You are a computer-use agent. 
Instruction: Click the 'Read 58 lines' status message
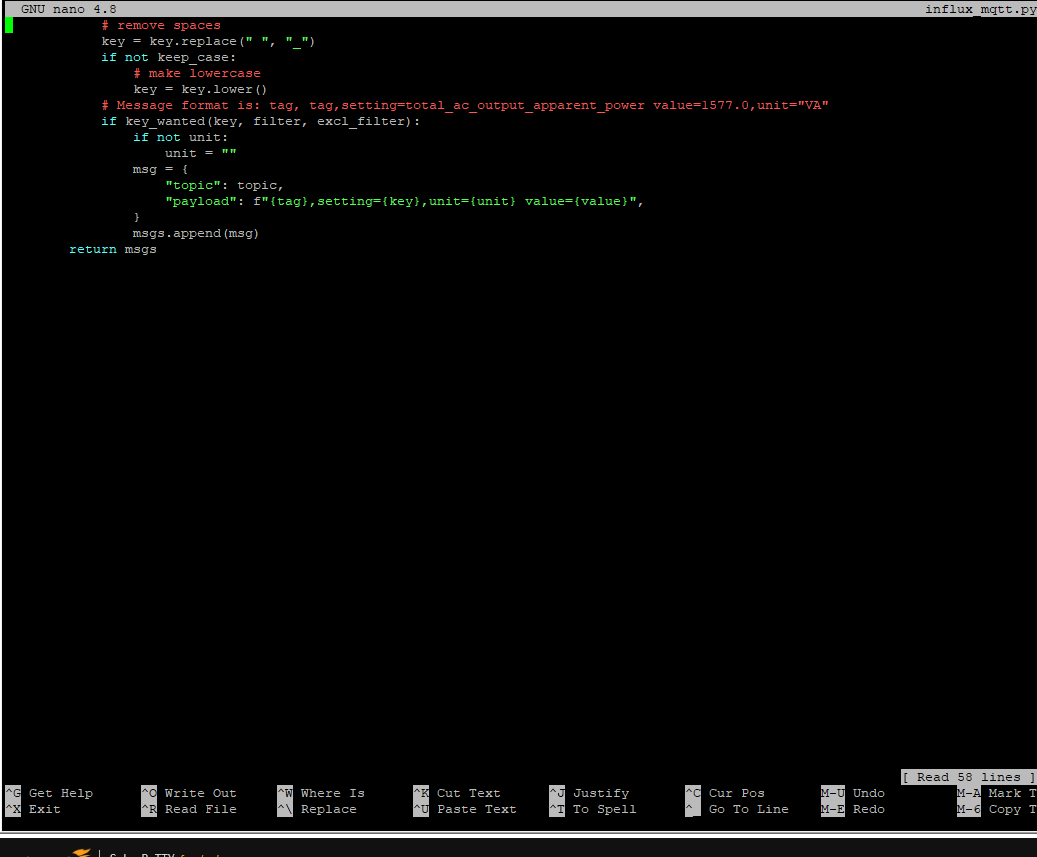[969, 777]
